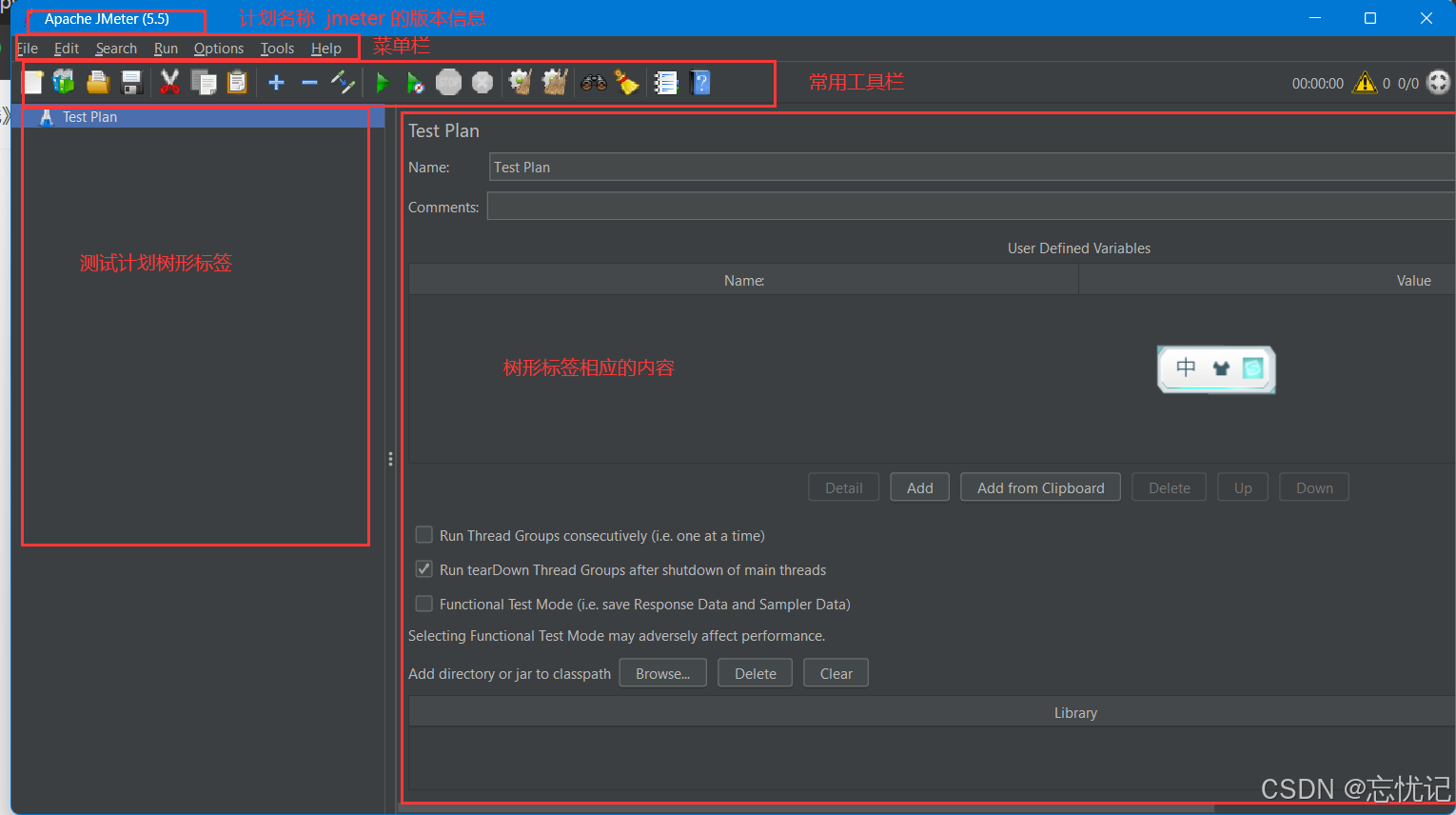Open the Templates icon in toolbar

[x=64, y=83]
